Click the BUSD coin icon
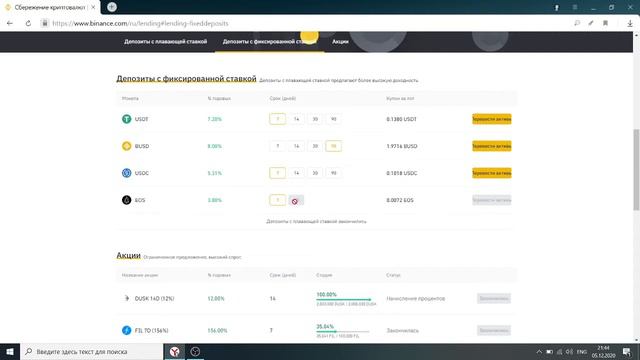The image size is (640, 360). (127, 146)
